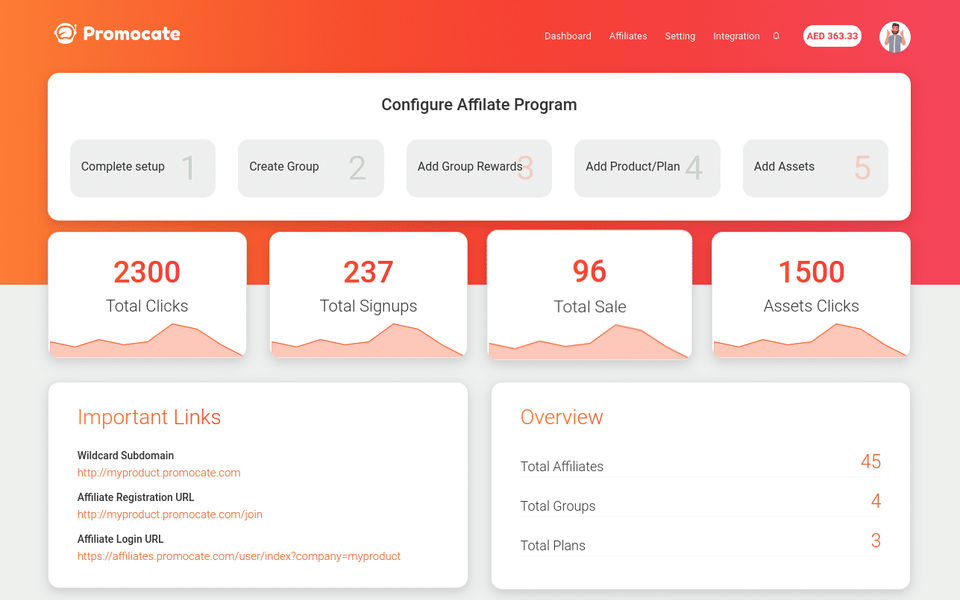Select the Add Product/Plan step 4
Viewport: 960px width, 600px height.
[647, 168]
